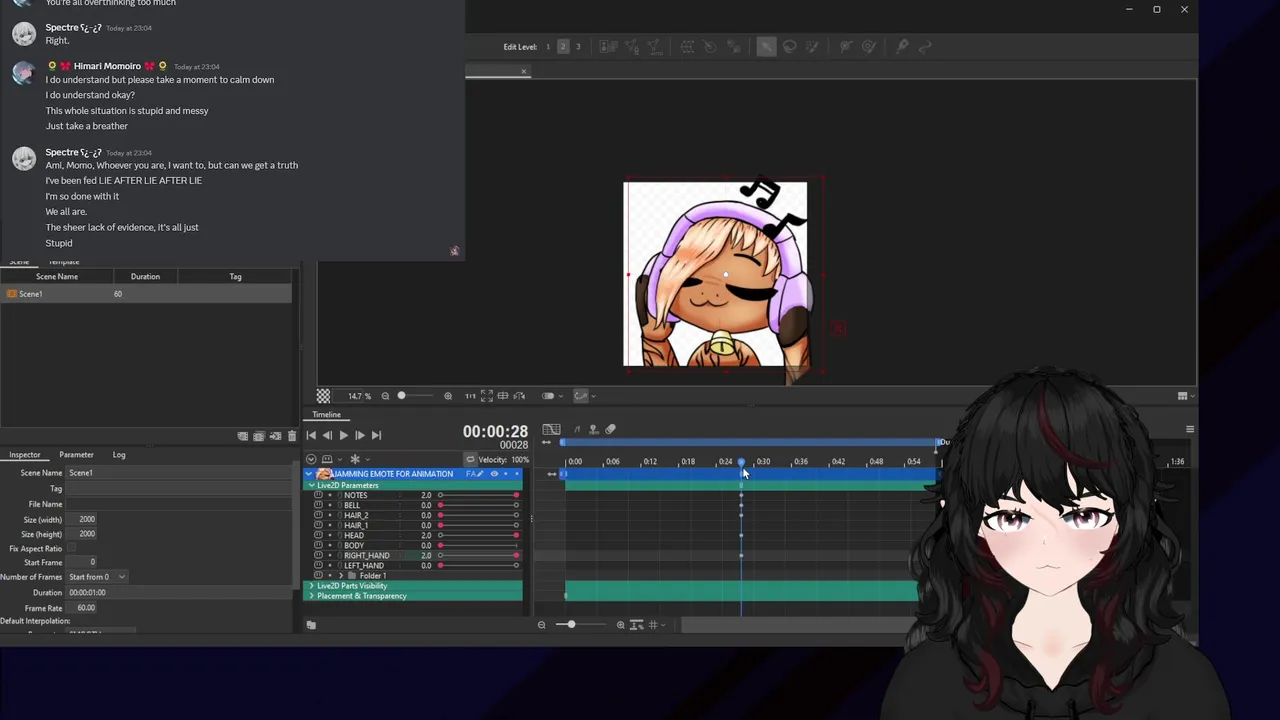Select Edit Level 1
Image resolution: width=1280 pixels, height=720 pixels.
point(548,47)
